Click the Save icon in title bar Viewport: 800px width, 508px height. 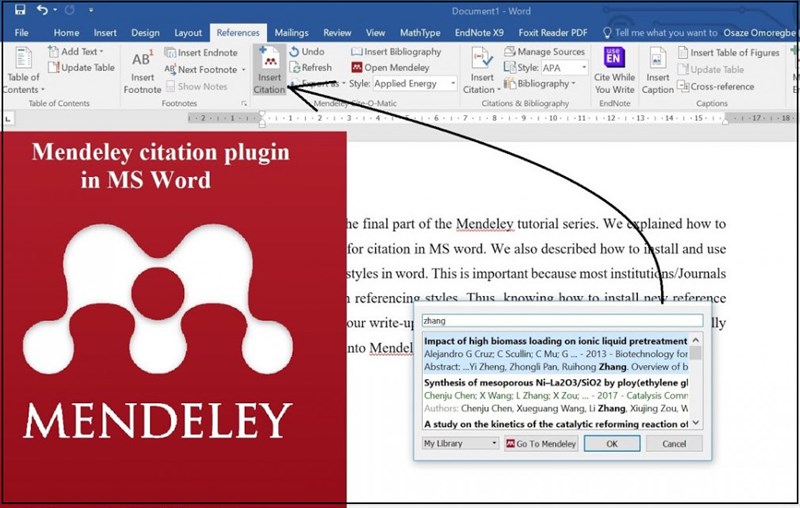tap(20, 10)
